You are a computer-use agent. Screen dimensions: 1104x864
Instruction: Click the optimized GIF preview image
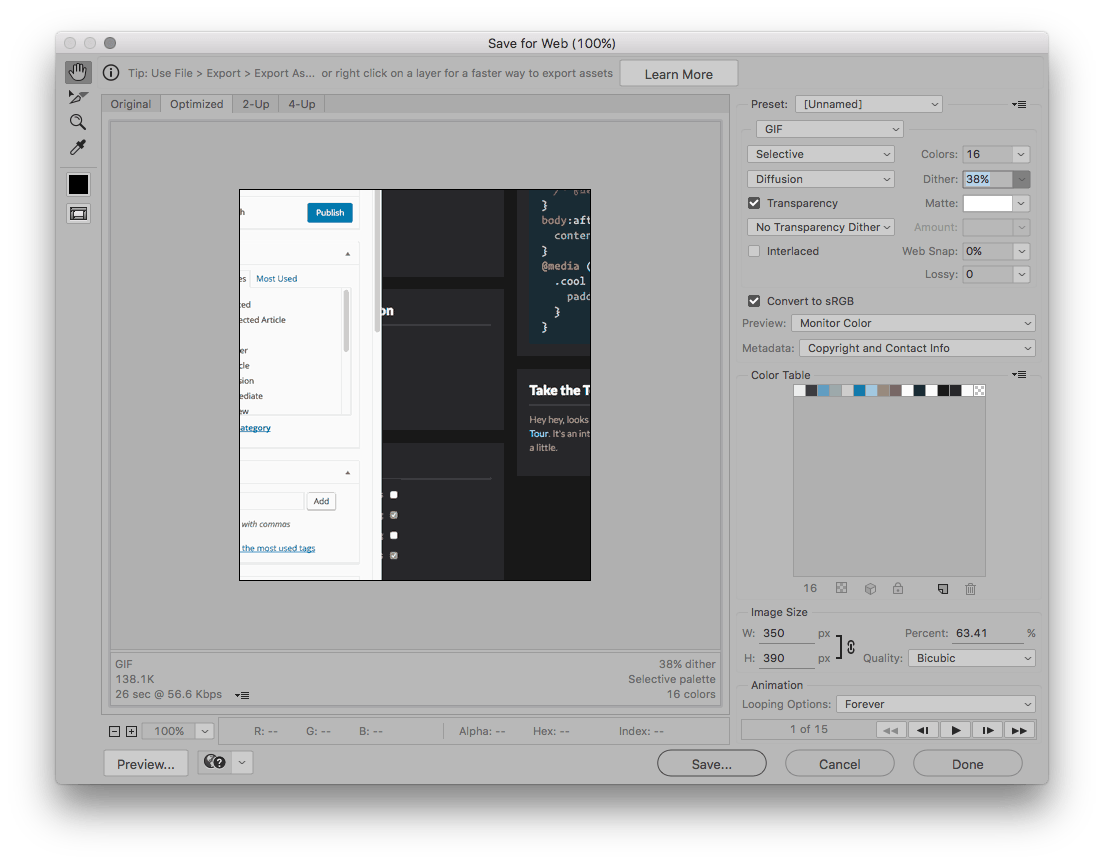(x=415, y=385)
